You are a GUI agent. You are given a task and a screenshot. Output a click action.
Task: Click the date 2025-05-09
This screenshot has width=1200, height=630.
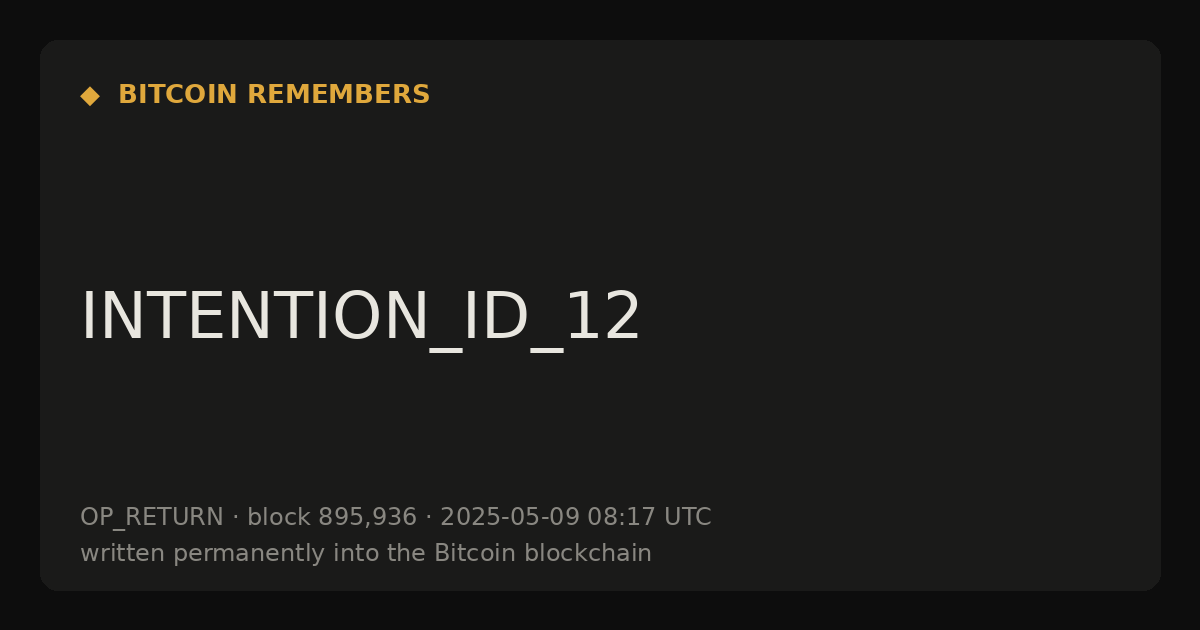pos(510,518)
